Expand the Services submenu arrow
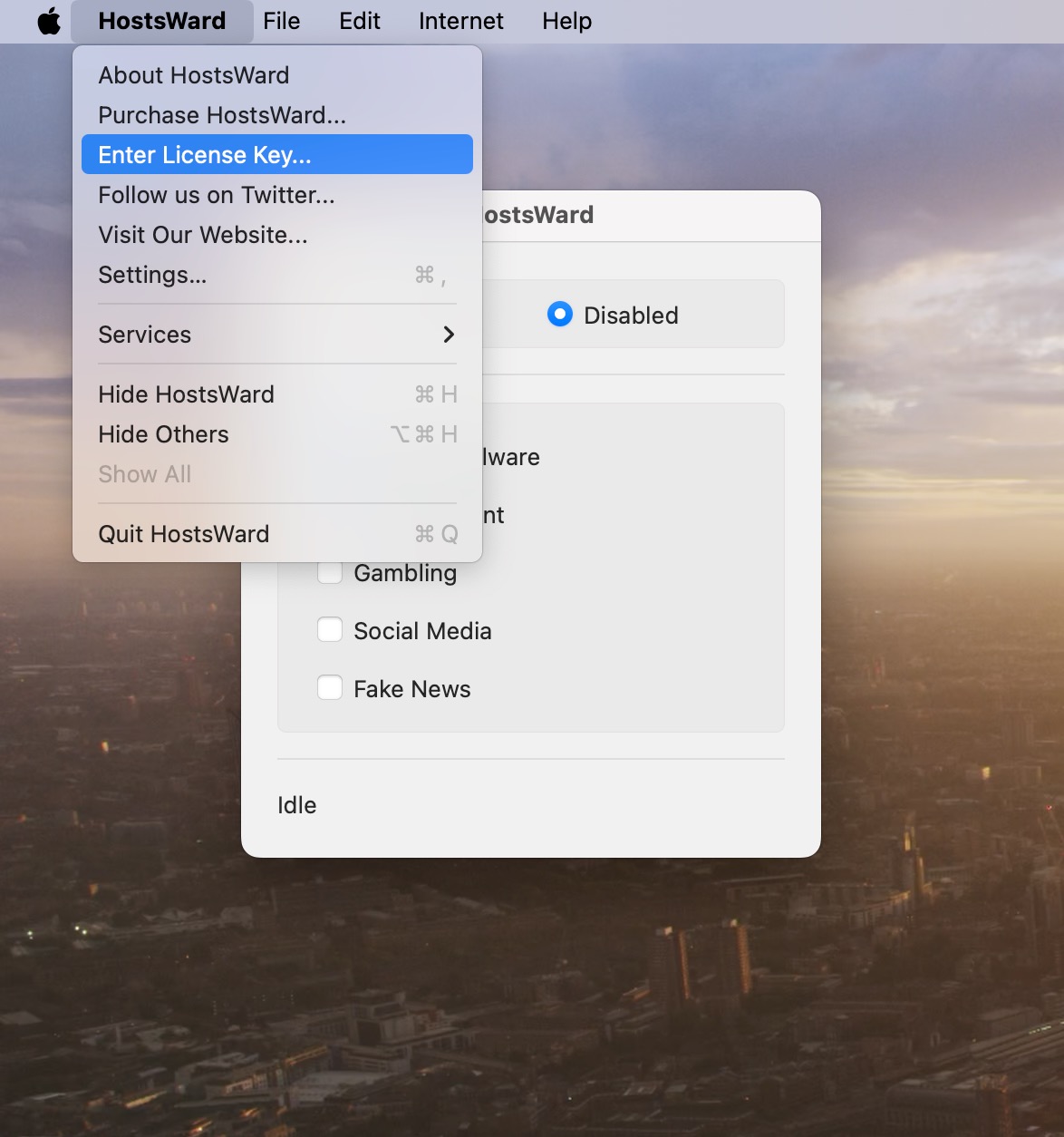 point(448,335)
